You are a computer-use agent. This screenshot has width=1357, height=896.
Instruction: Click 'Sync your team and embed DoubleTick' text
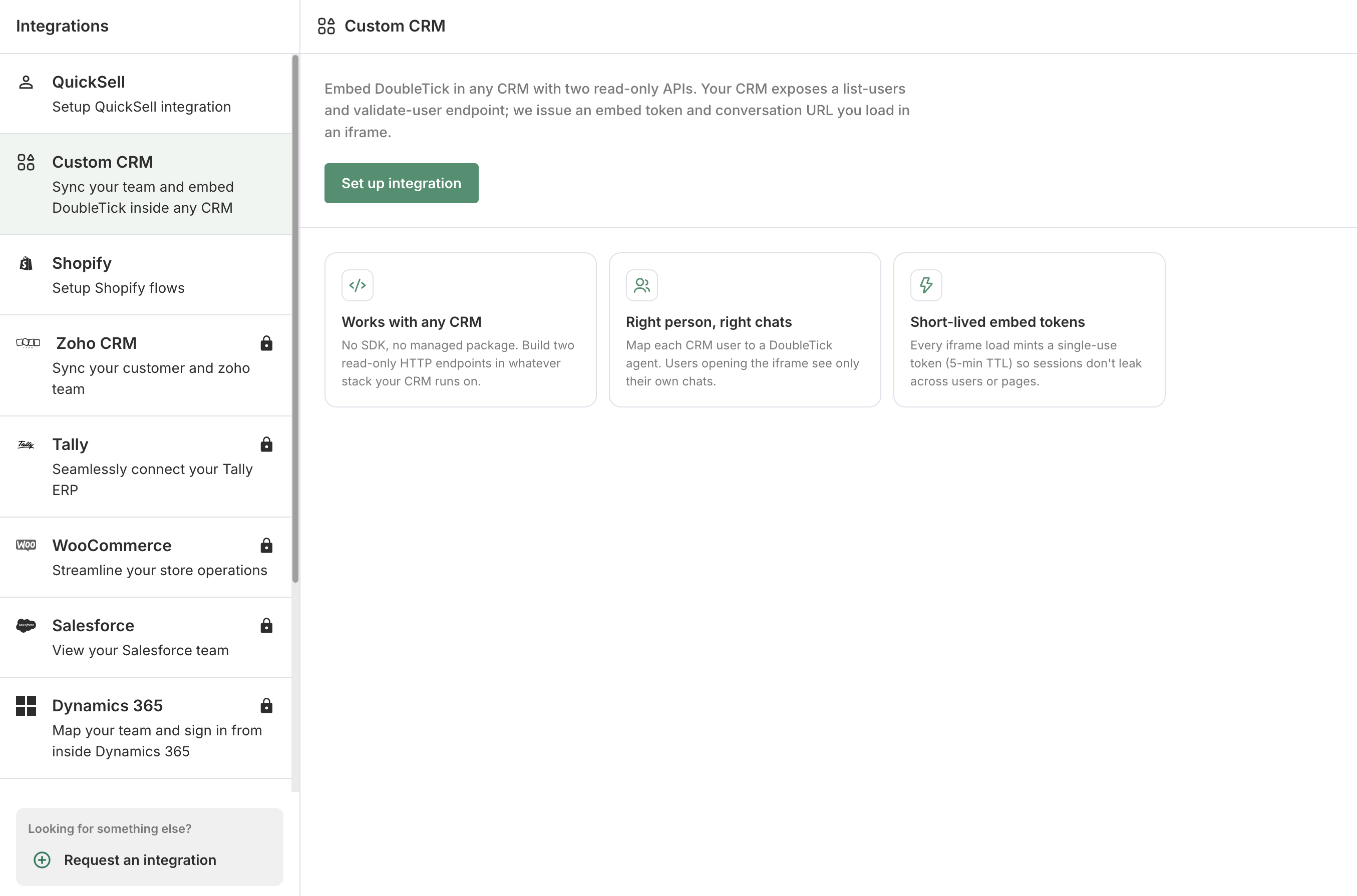[143, 197]
